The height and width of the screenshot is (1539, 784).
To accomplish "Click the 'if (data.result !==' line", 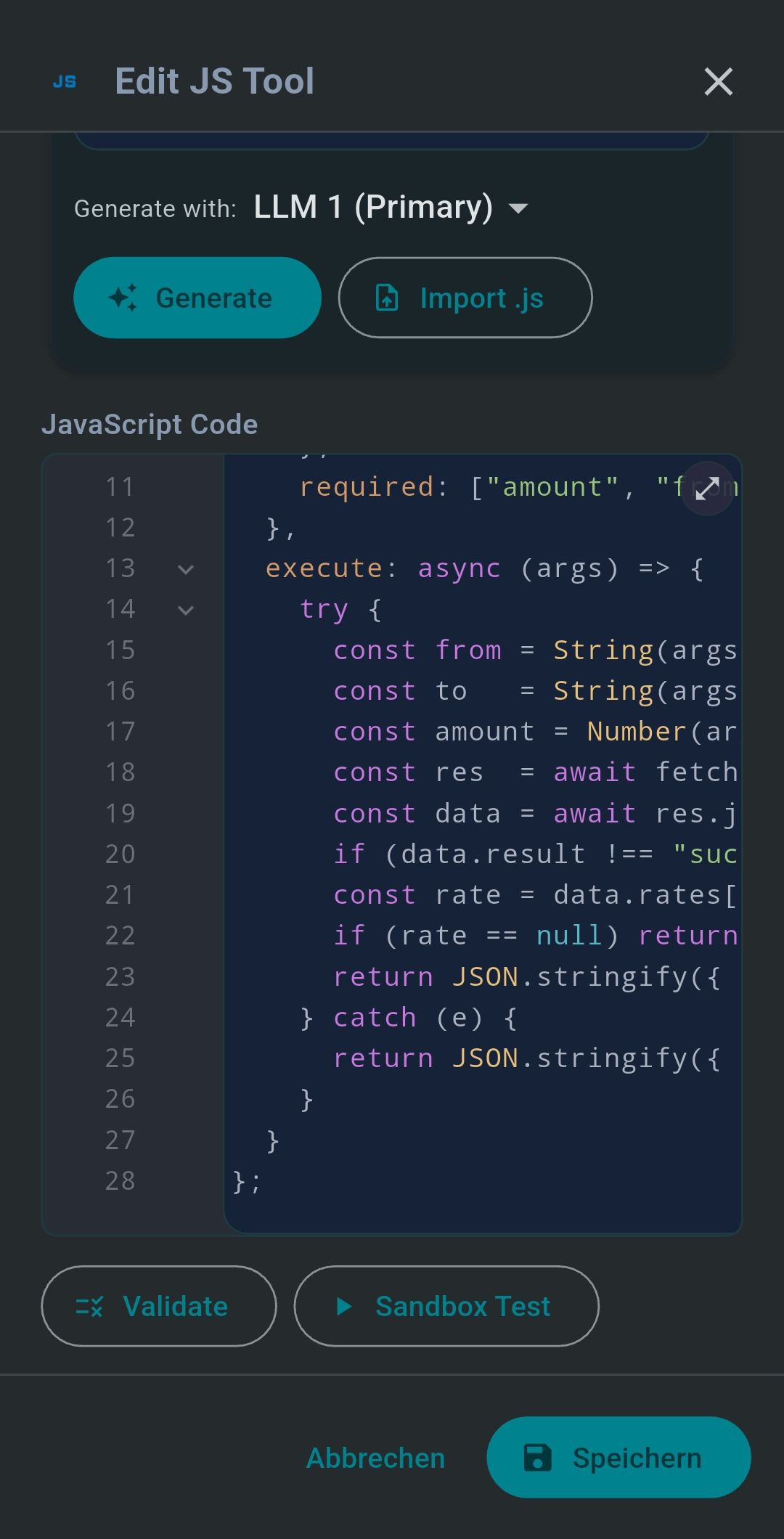I will pyautogui.click(x=535, y=854).
